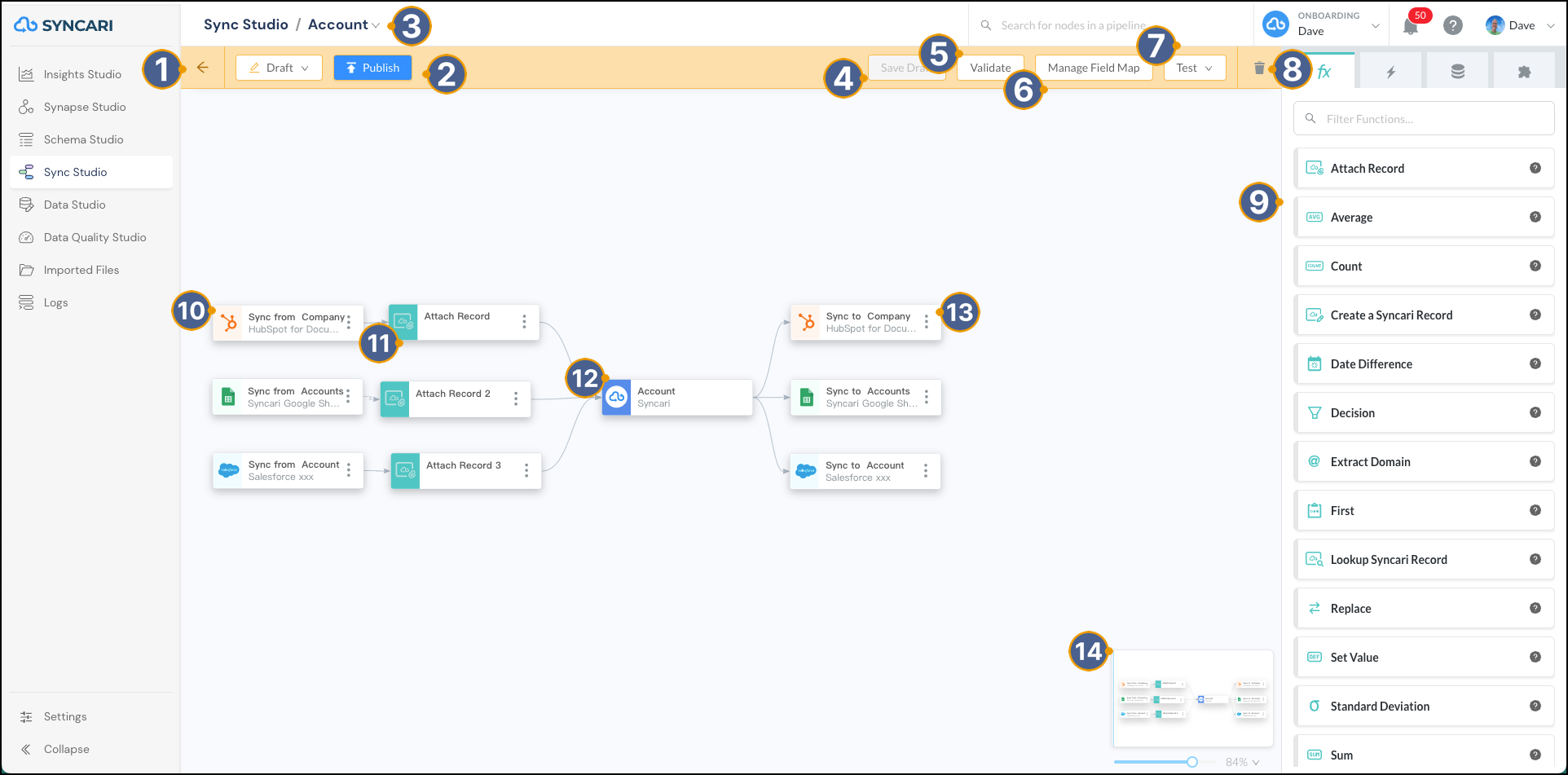Go to Data Quality Studio

[91, 237]
